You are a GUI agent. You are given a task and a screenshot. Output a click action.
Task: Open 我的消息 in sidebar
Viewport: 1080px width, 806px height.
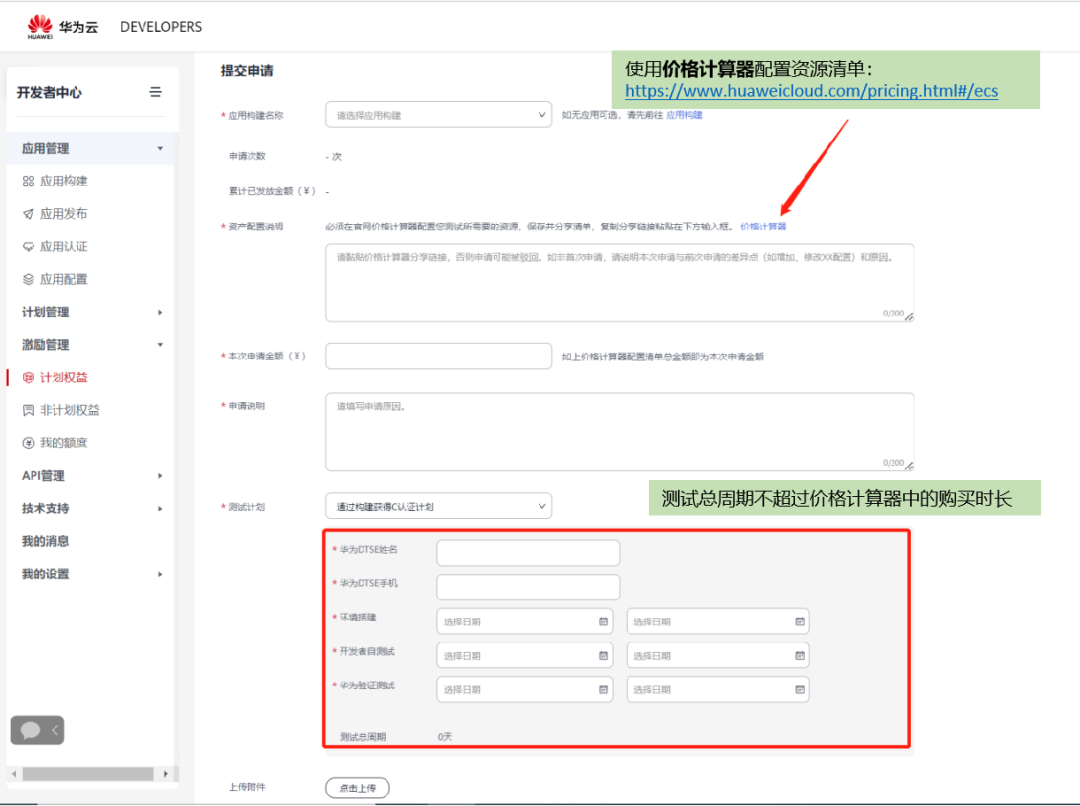[45, 541]
